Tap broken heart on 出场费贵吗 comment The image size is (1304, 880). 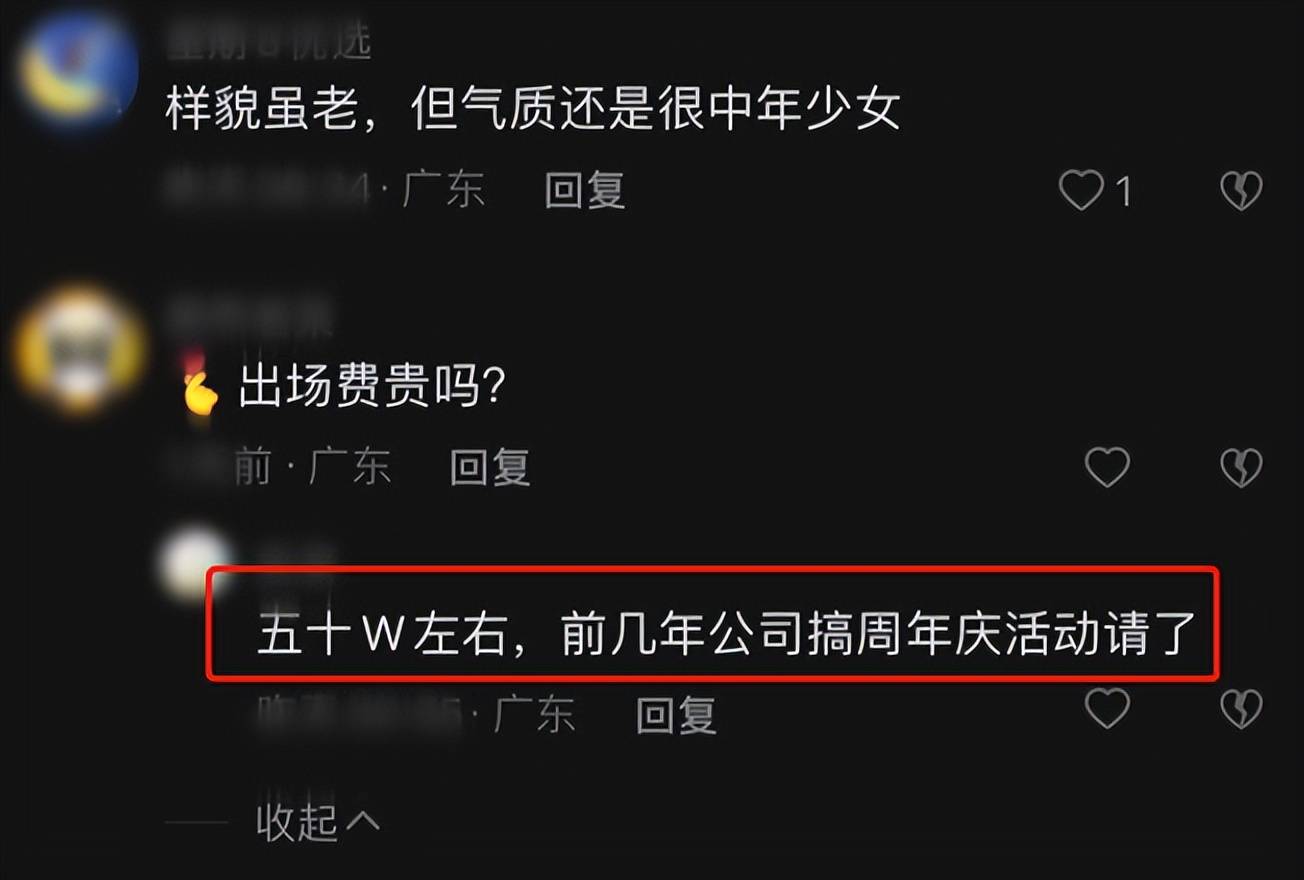pos(1241,467)
